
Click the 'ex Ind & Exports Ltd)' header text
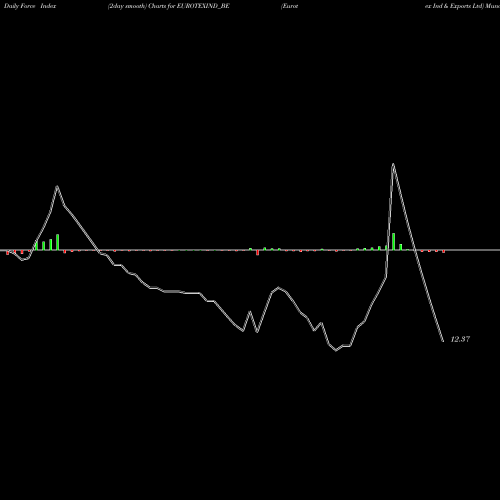454,6
